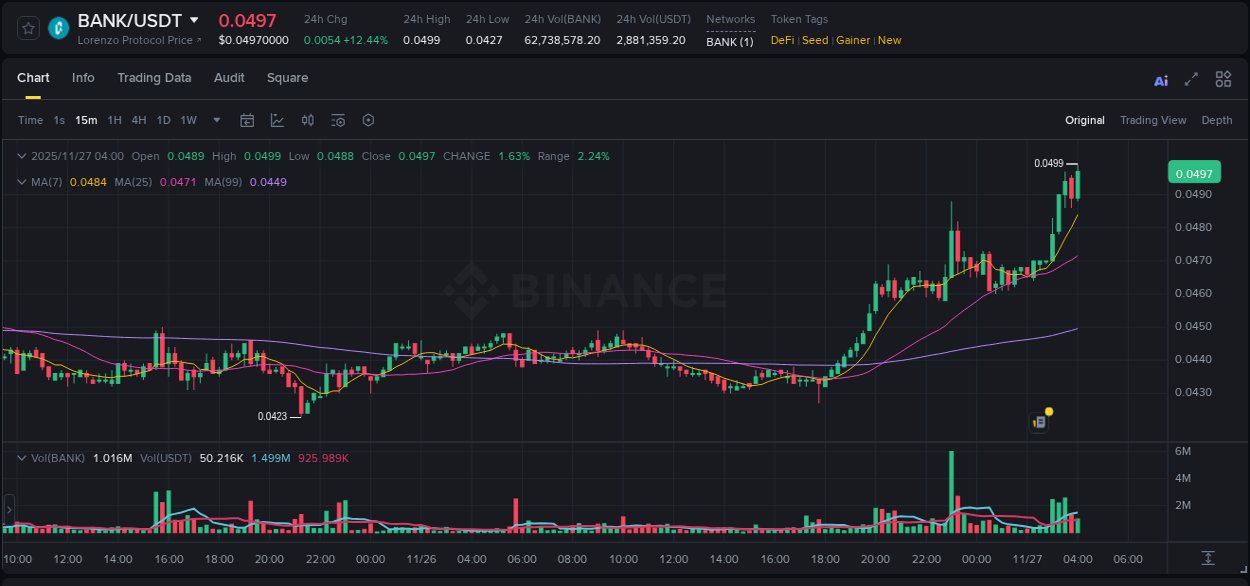Expand chart to fullscreen with the arrows icon
This screenshot has height=586, width=1250.
1190,78
